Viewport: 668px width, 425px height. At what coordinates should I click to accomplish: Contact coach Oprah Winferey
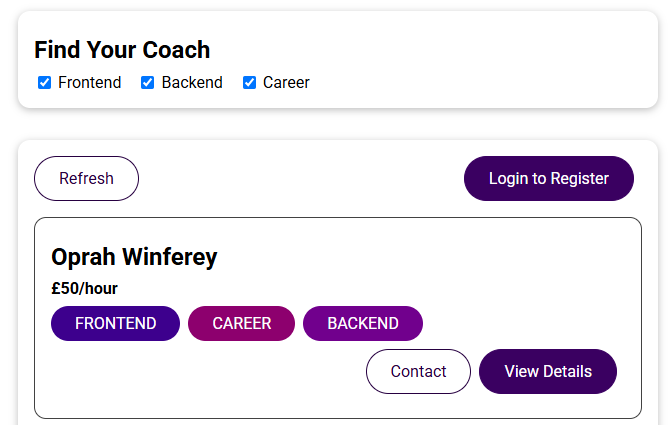click(418, 372)
